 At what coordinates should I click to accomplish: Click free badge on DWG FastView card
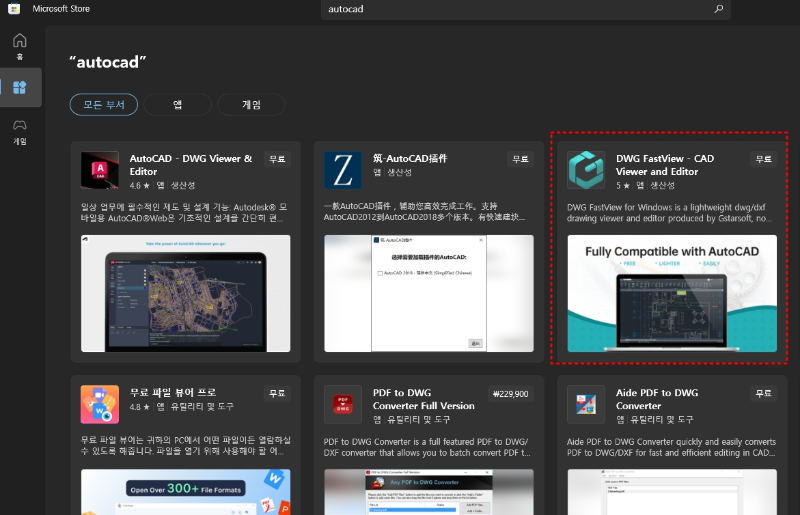[764, 159]
